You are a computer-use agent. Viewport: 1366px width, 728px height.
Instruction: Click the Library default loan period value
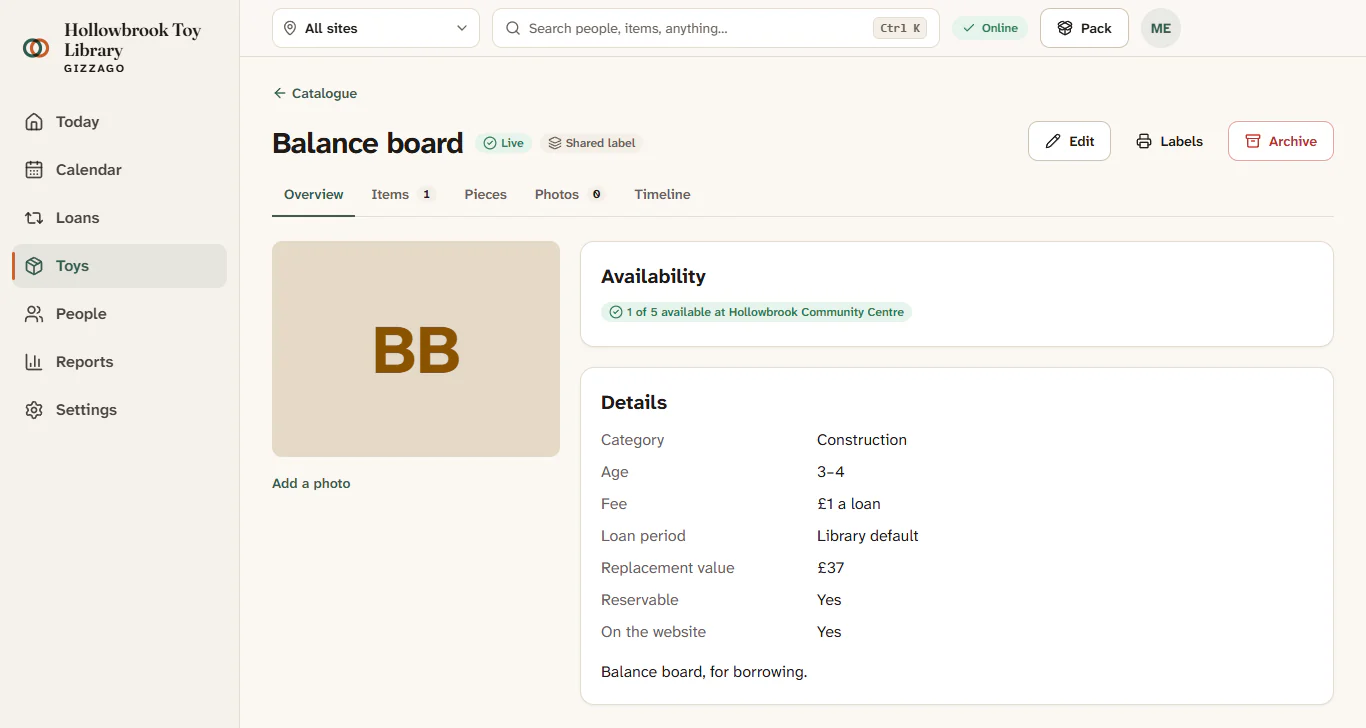point(868,536)
